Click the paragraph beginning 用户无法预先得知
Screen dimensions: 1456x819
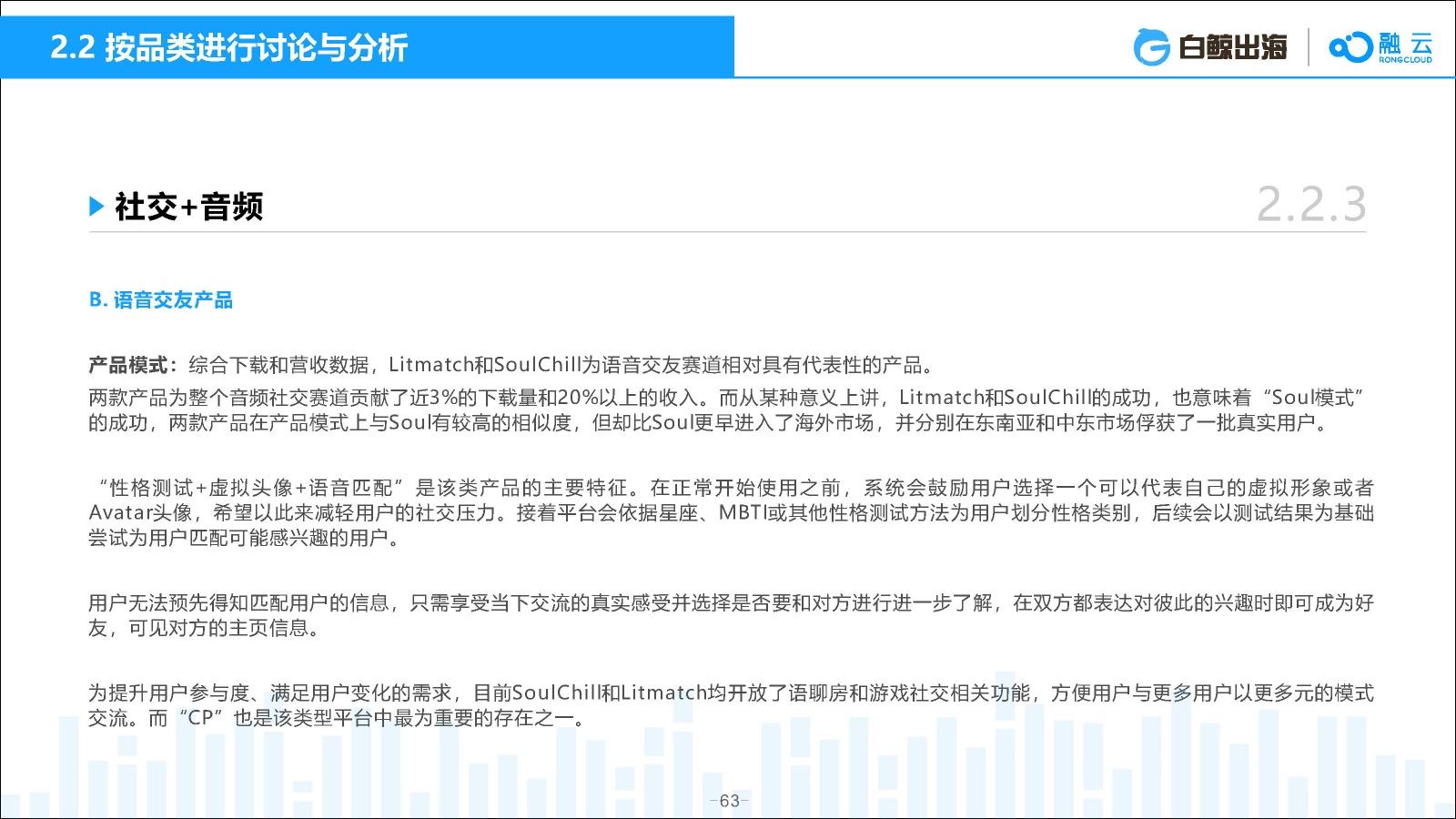click(x=731, y=615)
